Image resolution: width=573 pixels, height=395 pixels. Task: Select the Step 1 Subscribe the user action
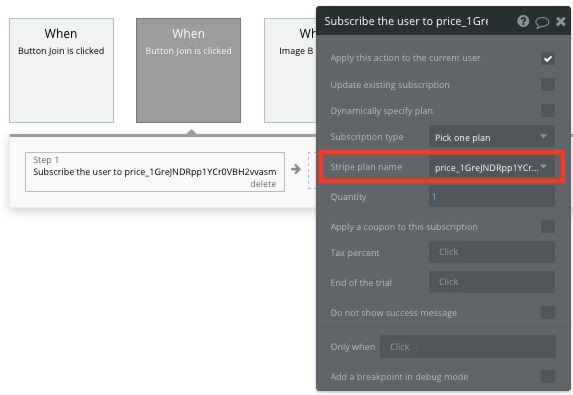click(x=155, y=172)
